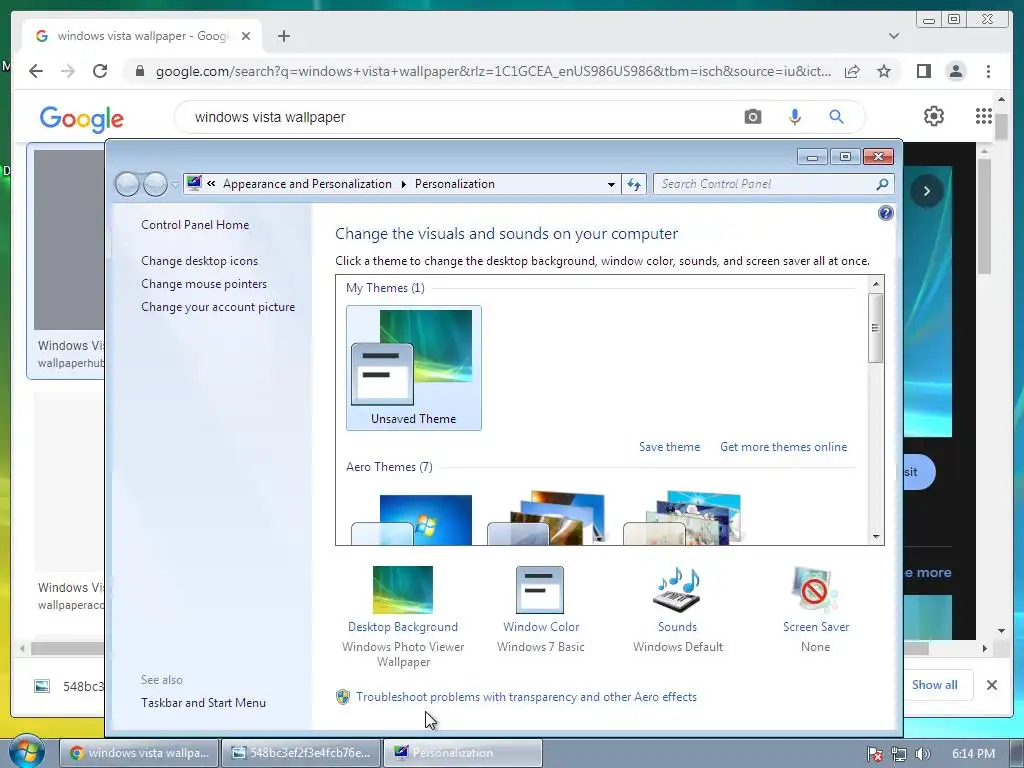Click the Appearance and Personalization breadcrumb

click(x=307, y=184)
